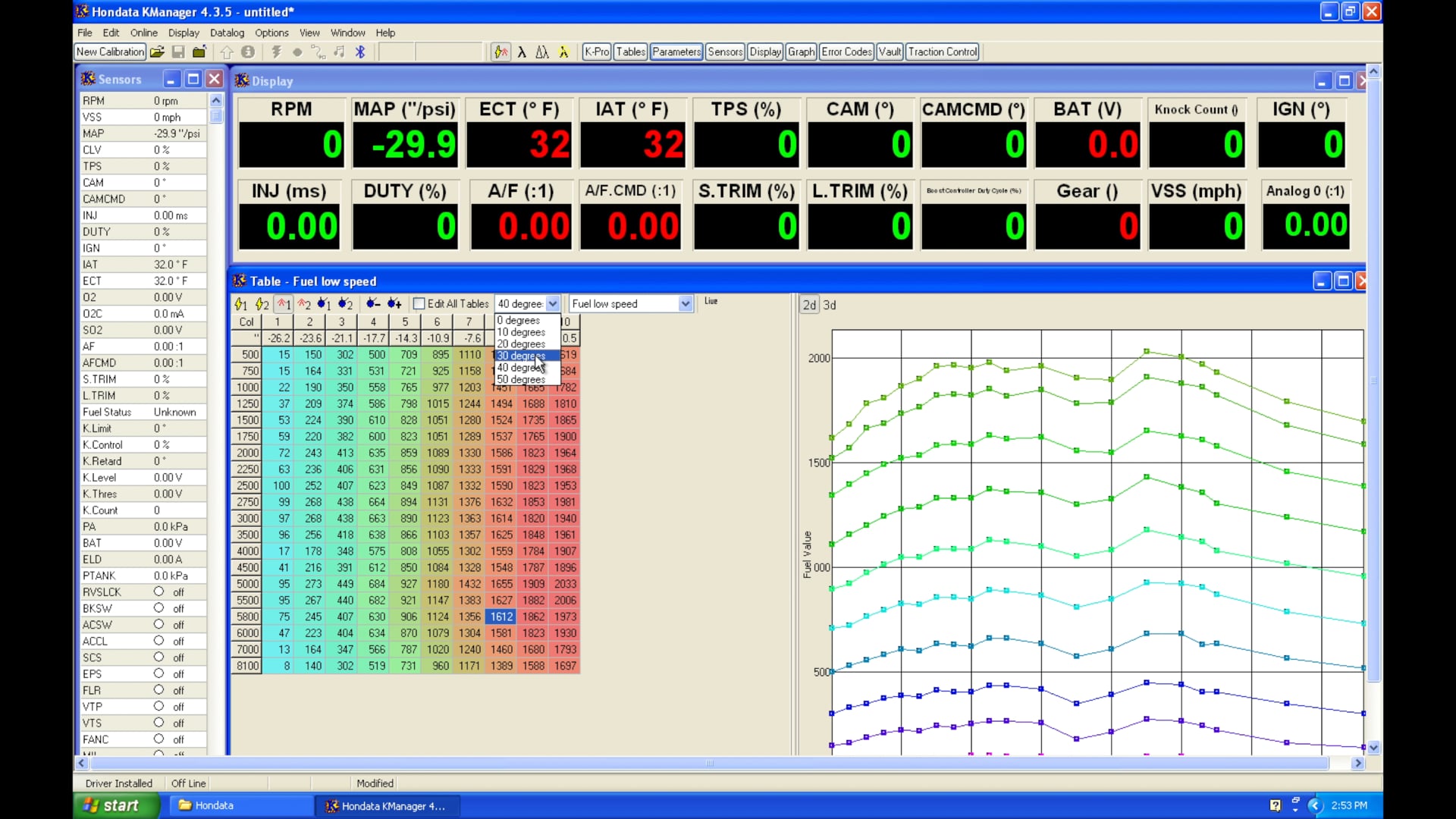Click the injector plus icon
Viewport: 1456px width, 819px height.
pos(394,303)
